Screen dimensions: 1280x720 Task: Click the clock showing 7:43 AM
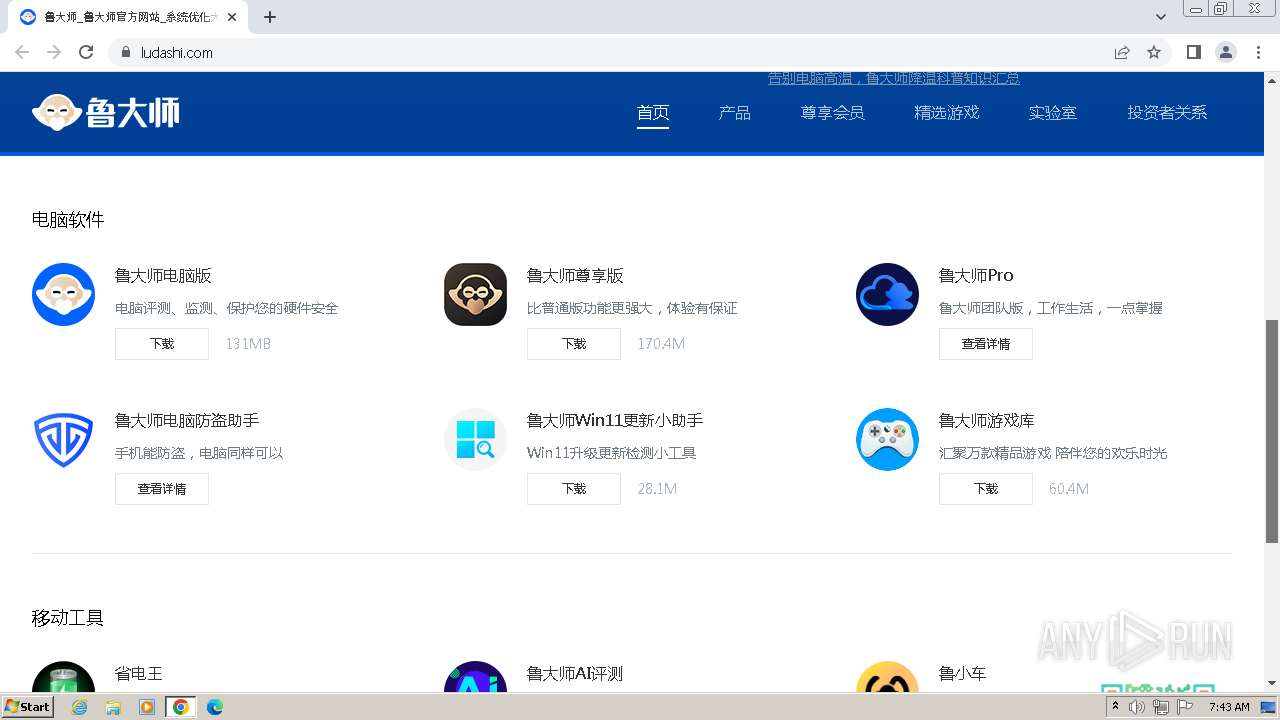(1229, 707)
